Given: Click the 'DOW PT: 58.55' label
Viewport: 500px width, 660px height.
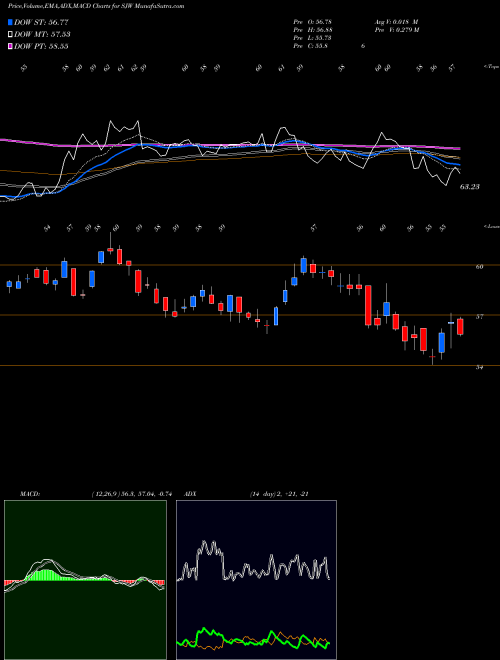Looking at the screenshot, I should [41, 46].
